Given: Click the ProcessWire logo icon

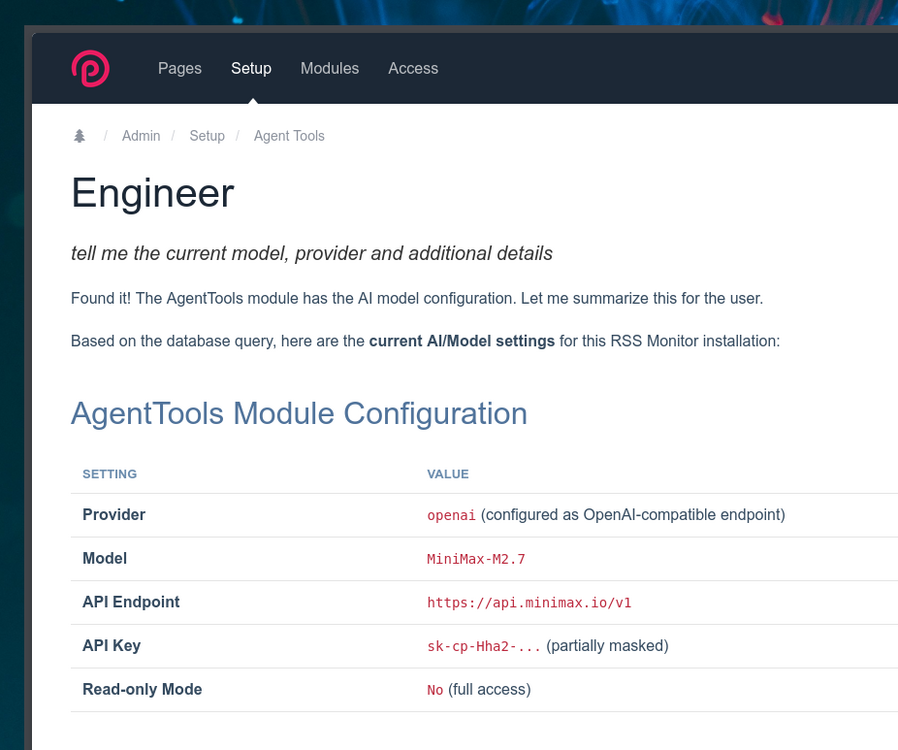Looking at the screenshot, I should pos(90,68).
